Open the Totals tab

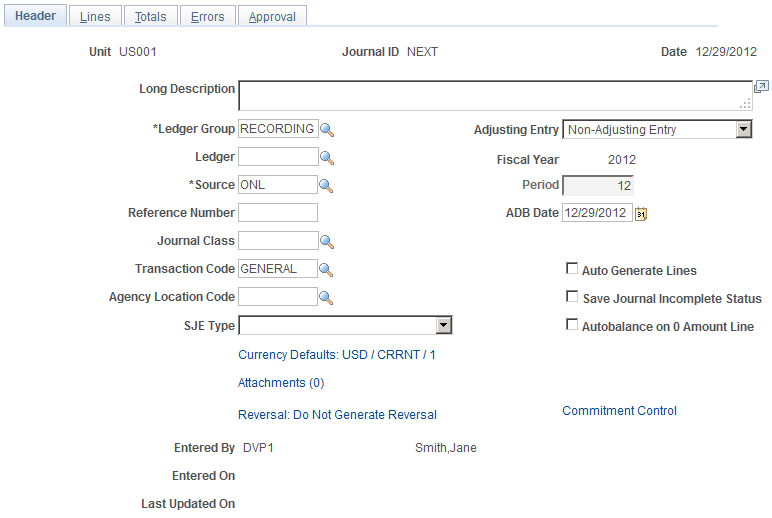(151, 16)
